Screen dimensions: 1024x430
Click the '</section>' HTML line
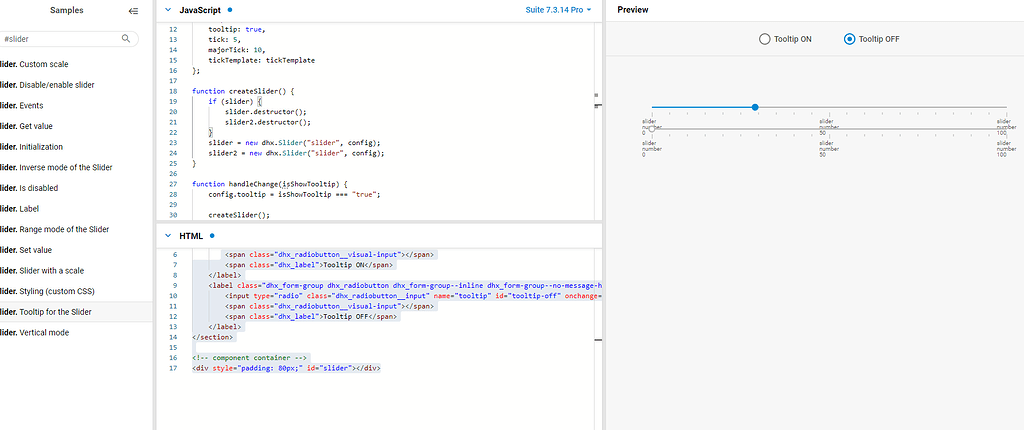pos(213,337)
